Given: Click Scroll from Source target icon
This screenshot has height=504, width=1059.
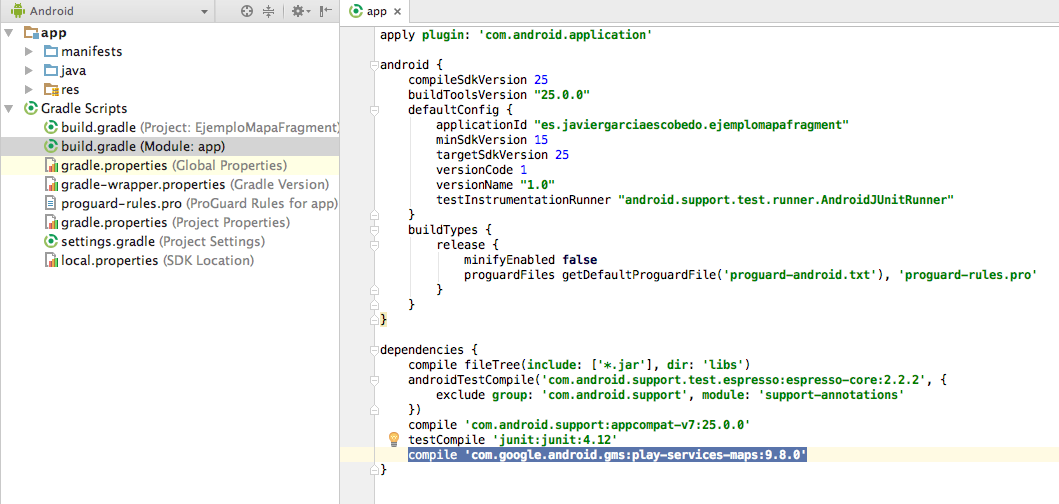Looking at the screenshot, I should 247,11.
